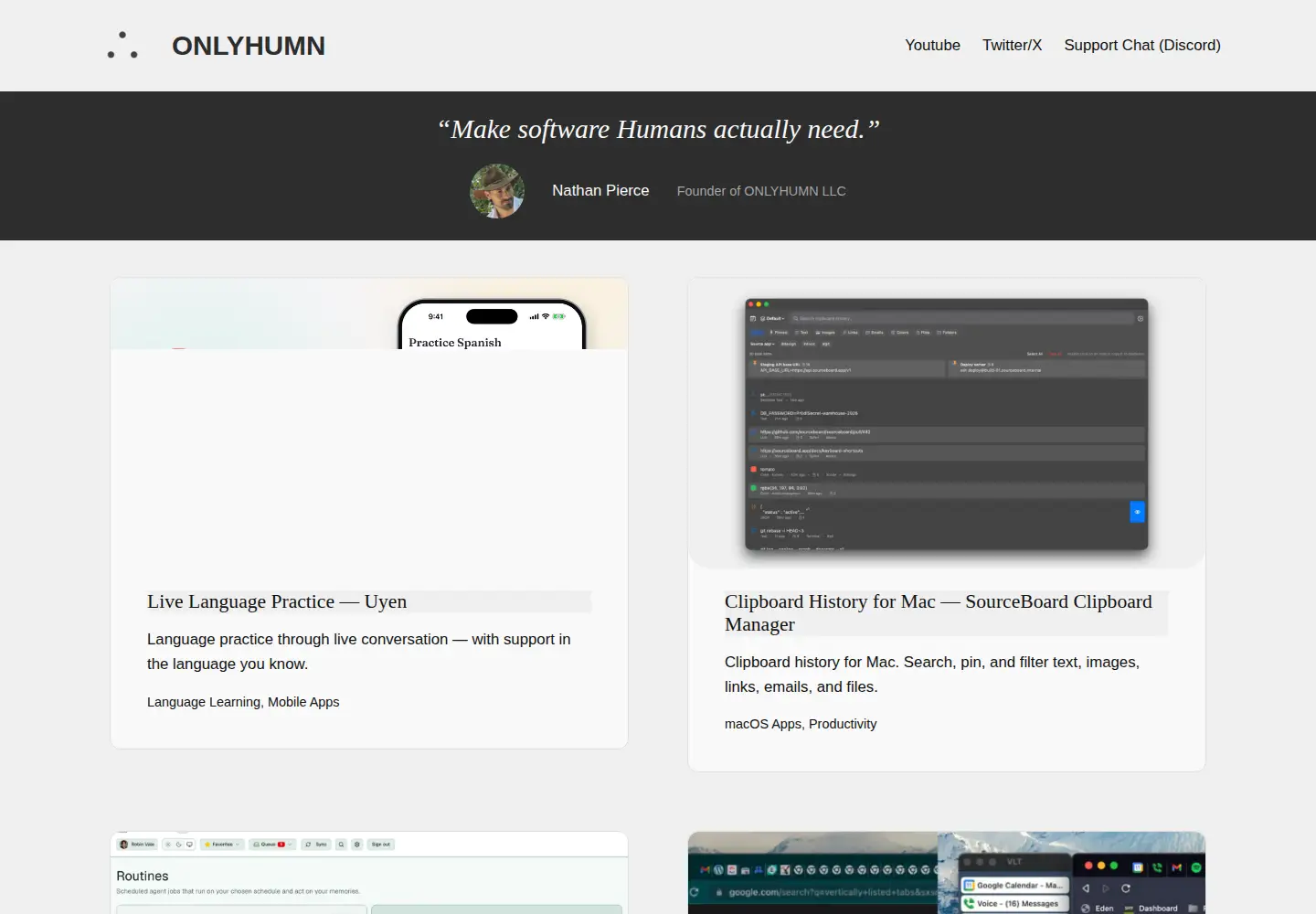Open the vertical tabs browser screenshot card
The image size is (1316, 914).
(x=947, y=873)
